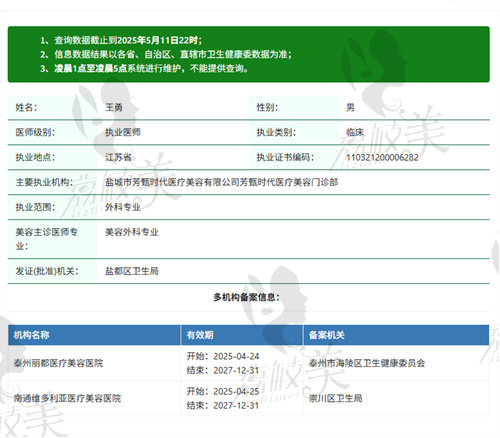Select the 美容外科专业 value
This screenshot has width=500, height=438.
(132, 232)
